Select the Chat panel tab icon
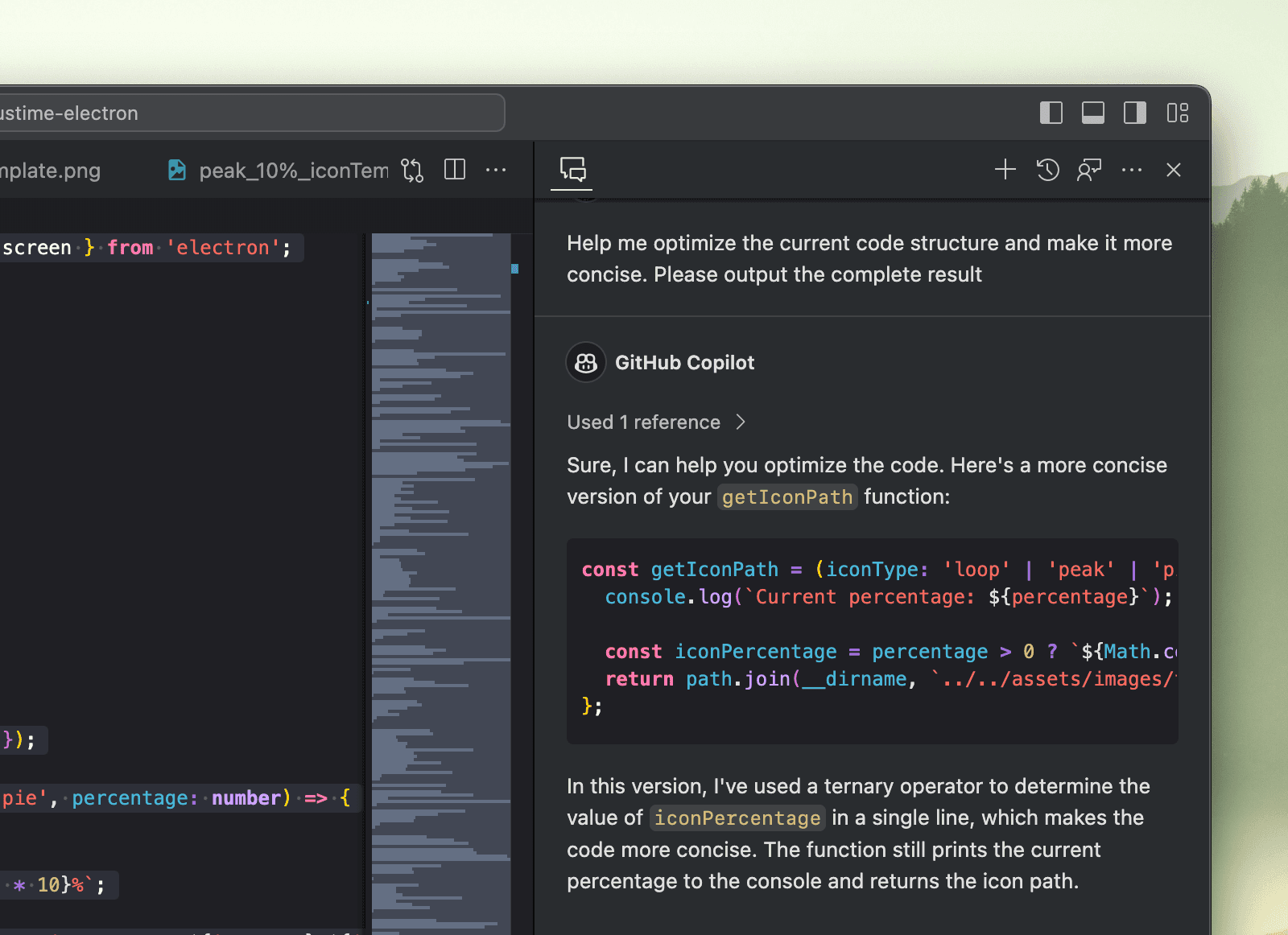1288x935 pixels. [572, 169]
